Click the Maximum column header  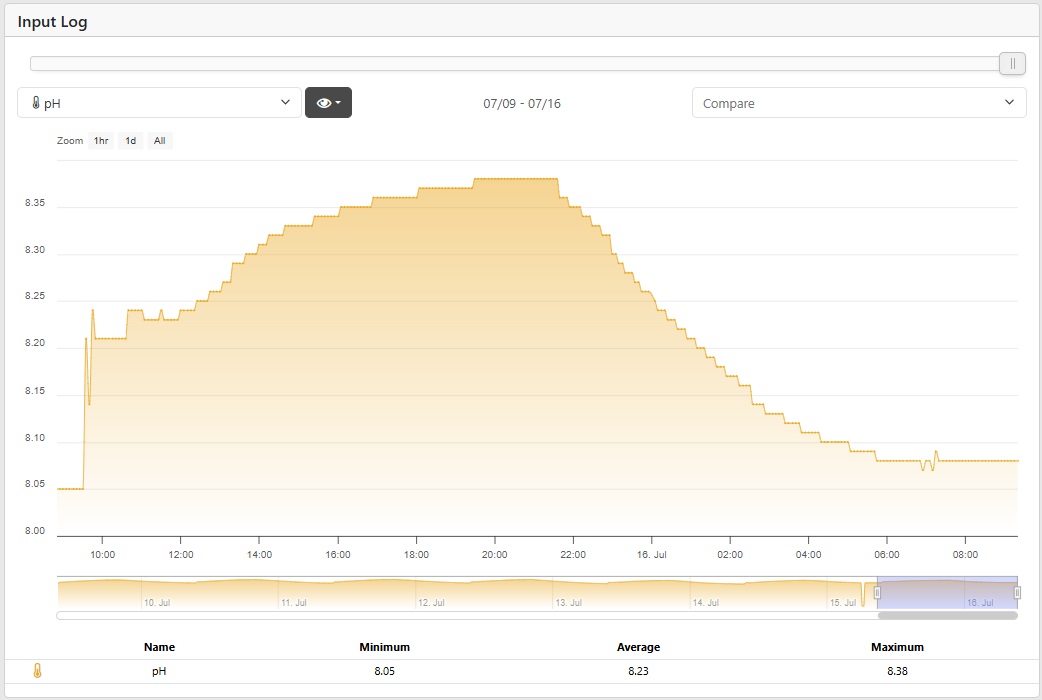(897, 647)
